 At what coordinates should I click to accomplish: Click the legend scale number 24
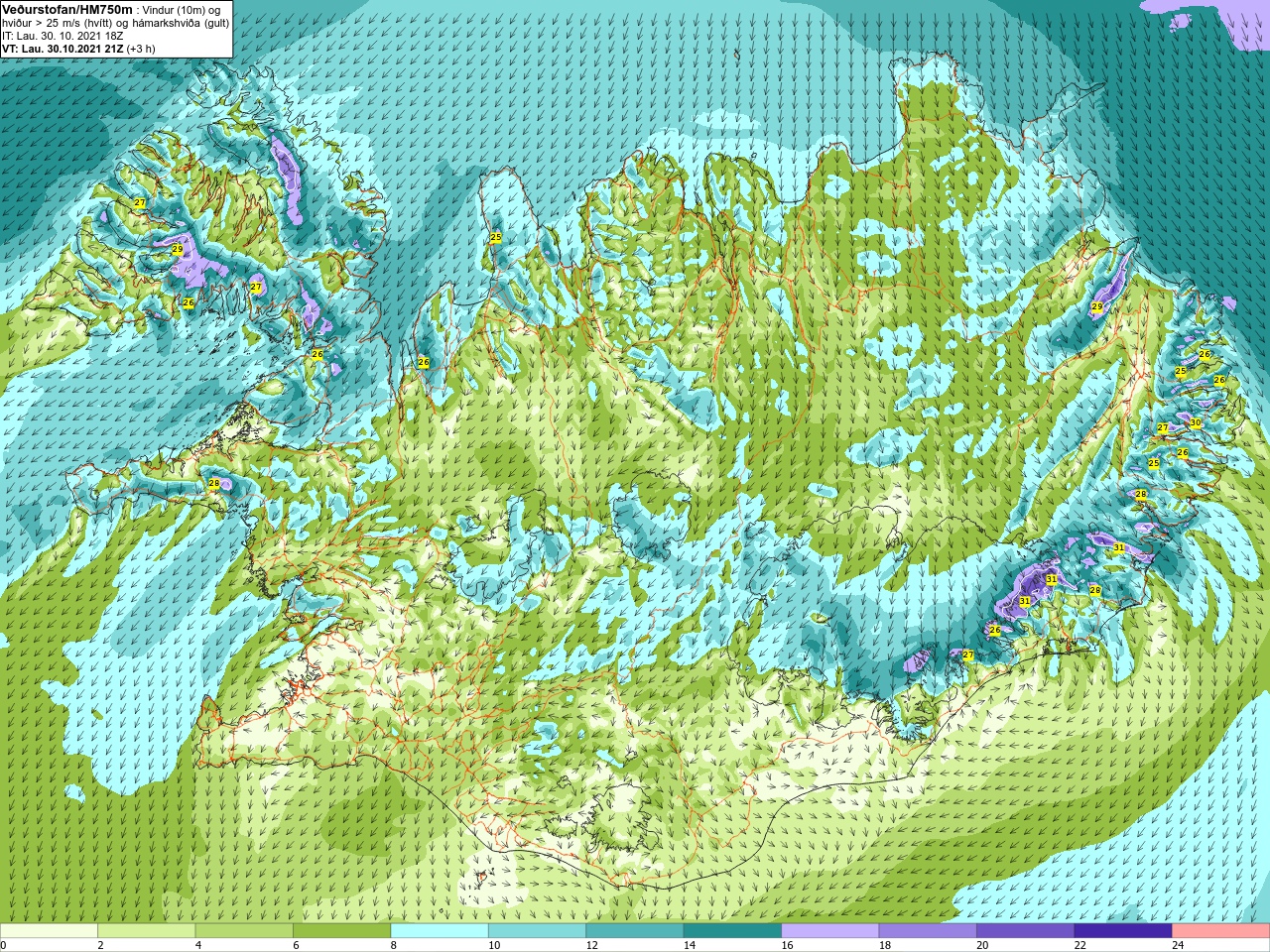click(x=1179, y=945)
